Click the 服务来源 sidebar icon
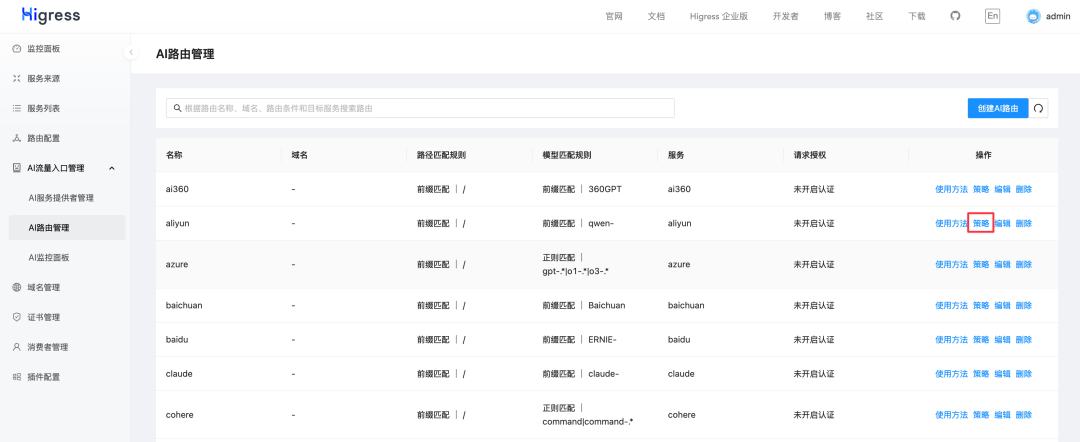This screenshot has width=1080, height=442. pyautogui.click(x=17, y=78)
